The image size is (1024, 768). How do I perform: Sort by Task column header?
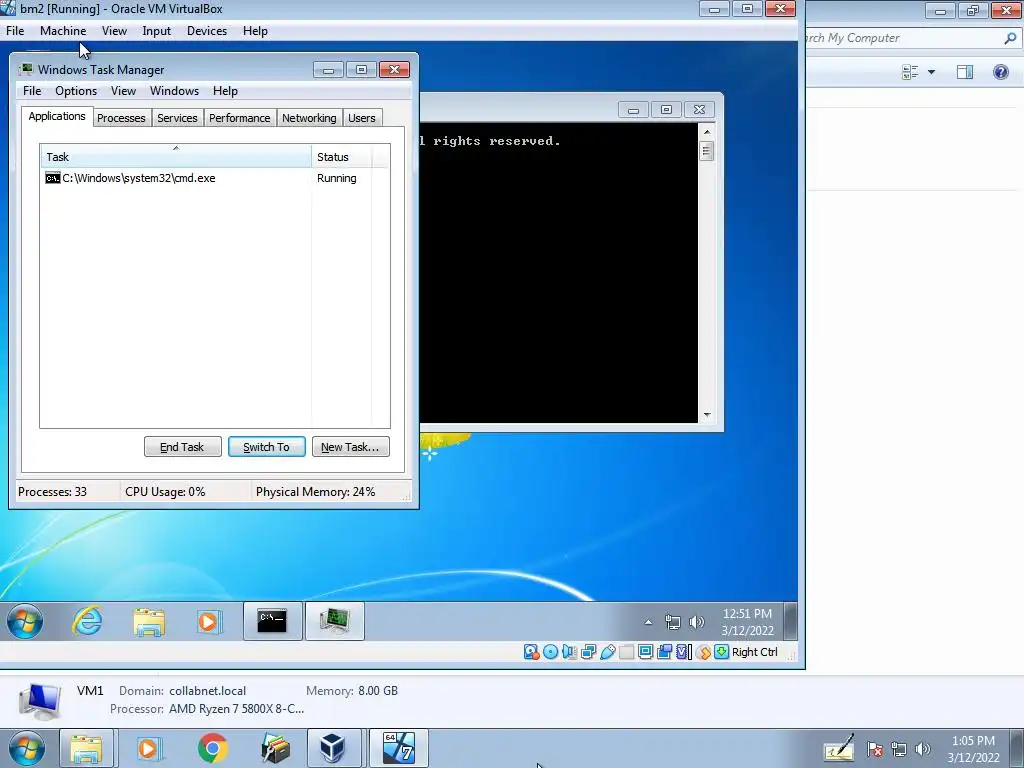click(x=176, y=157)
